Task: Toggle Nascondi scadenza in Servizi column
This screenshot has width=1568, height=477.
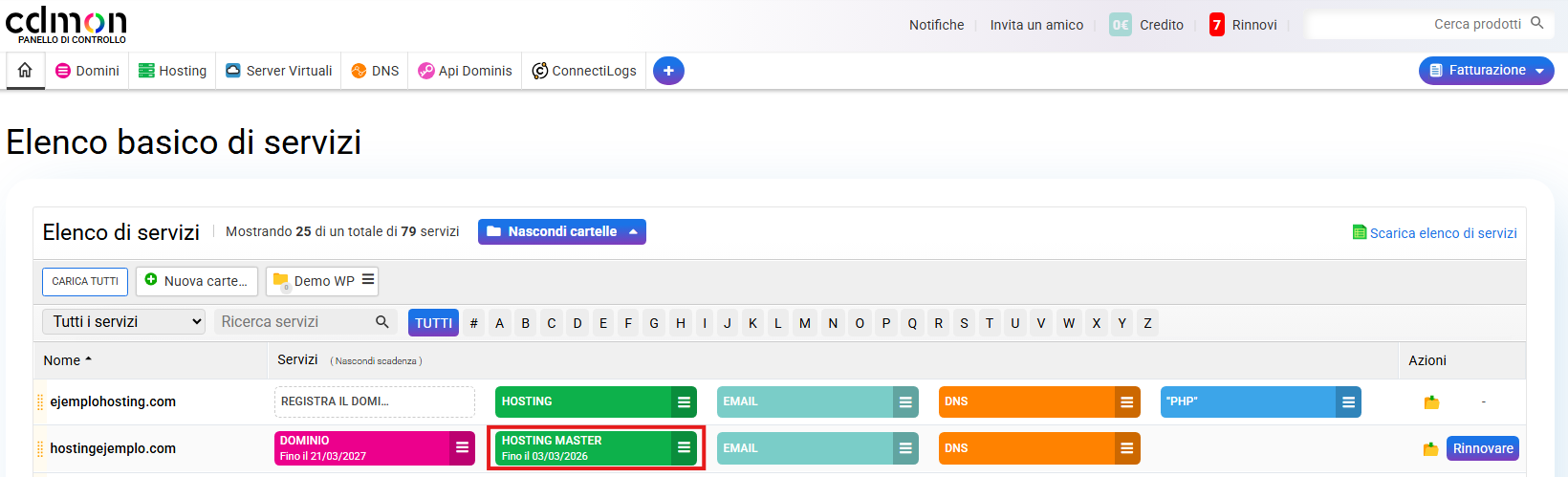Action: click(x=376, y=360)
